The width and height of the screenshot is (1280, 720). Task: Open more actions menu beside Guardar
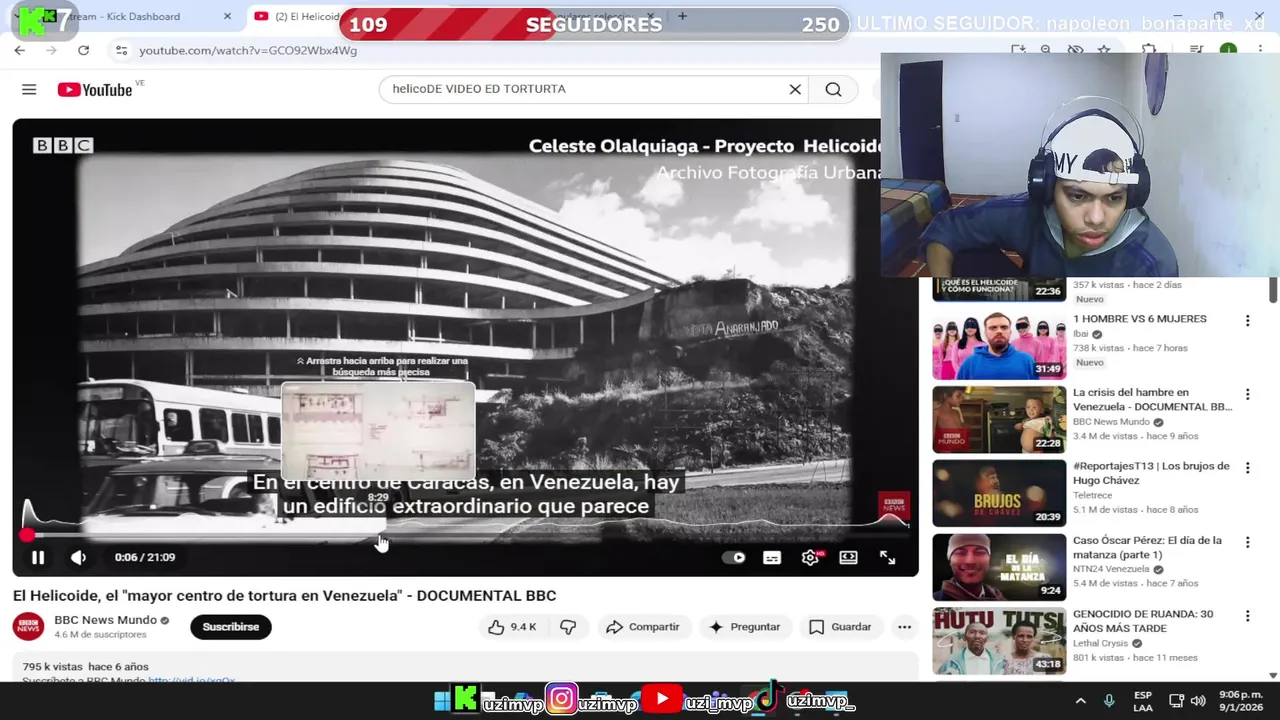(x=904, y=627)
